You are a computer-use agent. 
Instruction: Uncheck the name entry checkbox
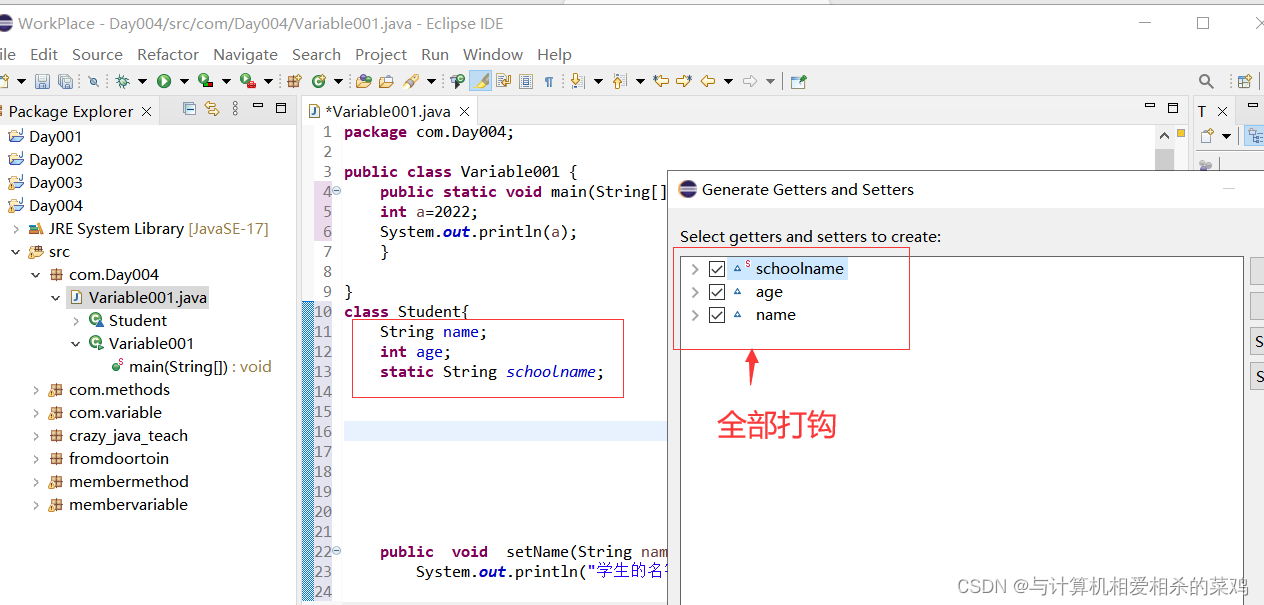click(717, 314)
